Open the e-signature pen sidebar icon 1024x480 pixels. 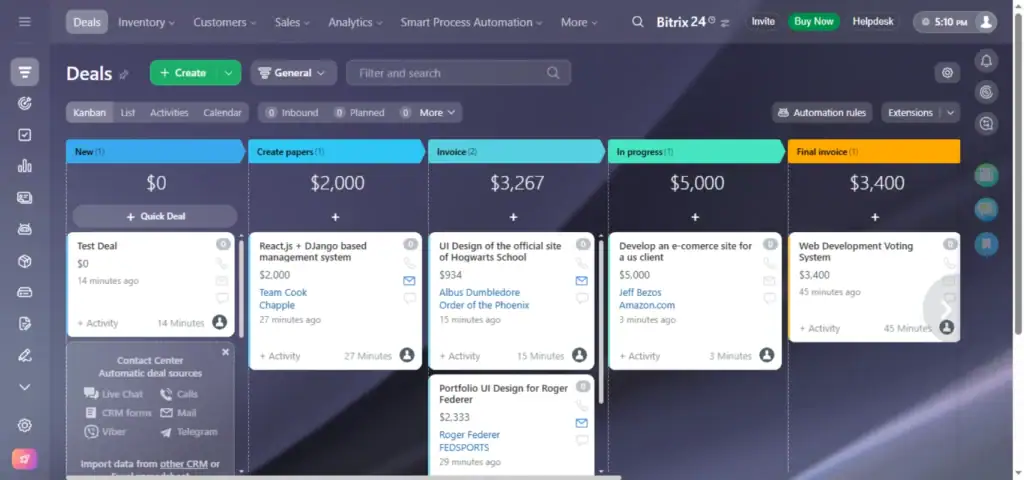(25, 356)
